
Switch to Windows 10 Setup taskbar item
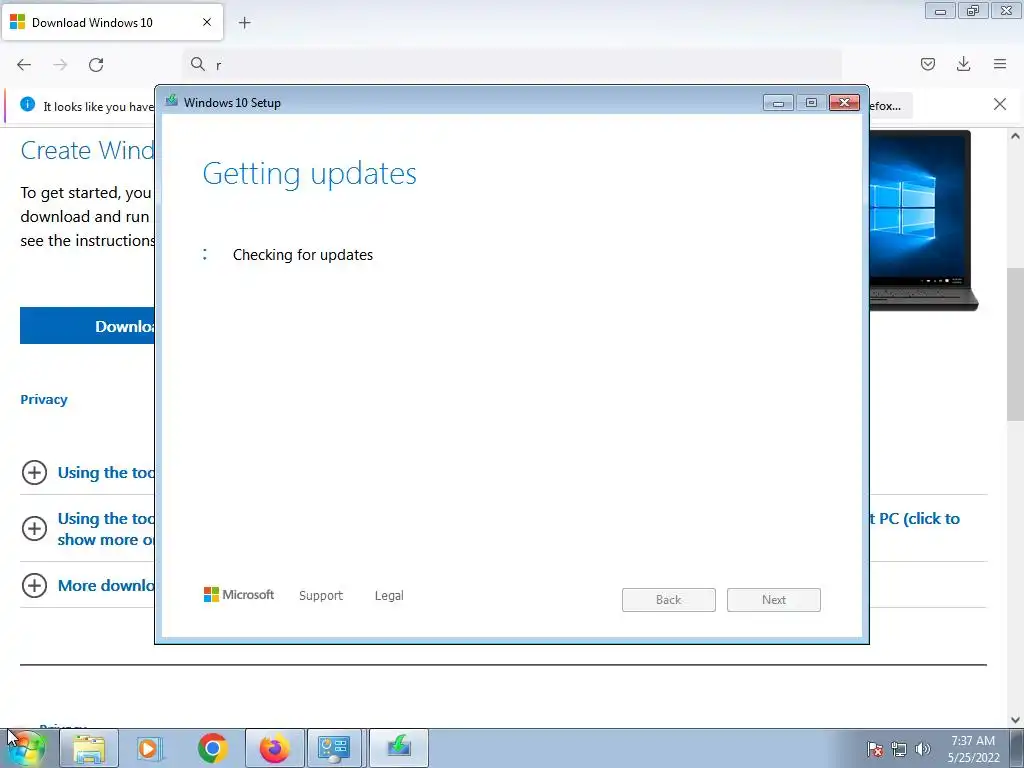(x=399, y=748)
